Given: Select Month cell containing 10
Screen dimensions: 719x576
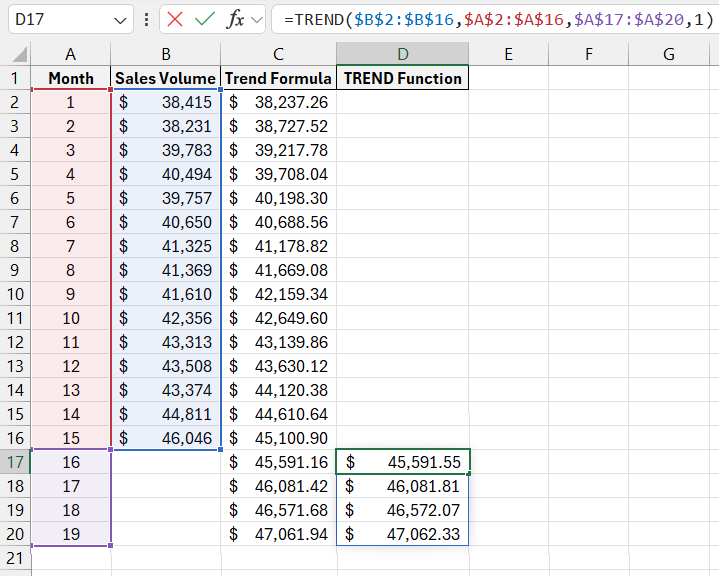Looking at the screenshot, I should pyautogui.click(x=71, y=318).
